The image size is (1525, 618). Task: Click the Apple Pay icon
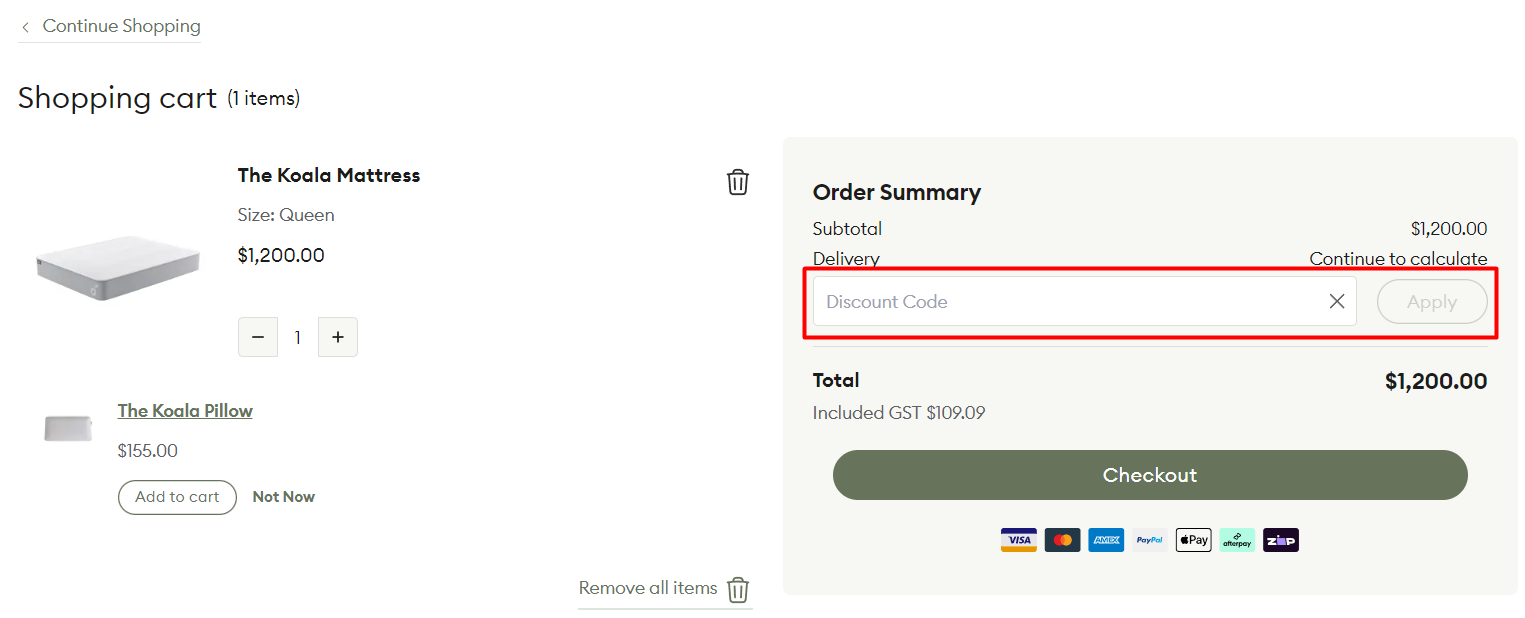pyautogui.click(x=1193, y=540)
